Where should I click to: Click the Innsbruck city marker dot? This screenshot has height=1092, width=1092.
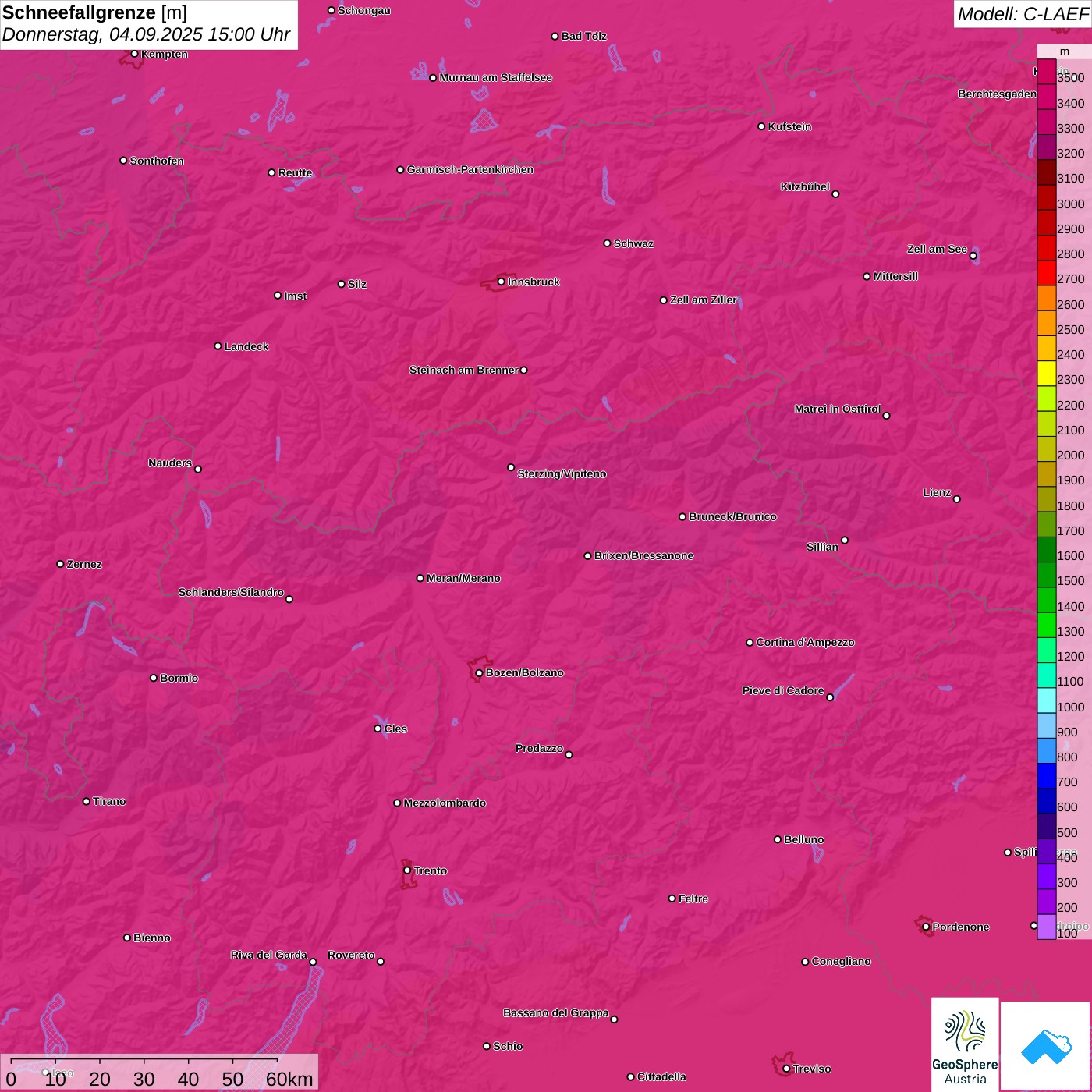tap(501, 282)
